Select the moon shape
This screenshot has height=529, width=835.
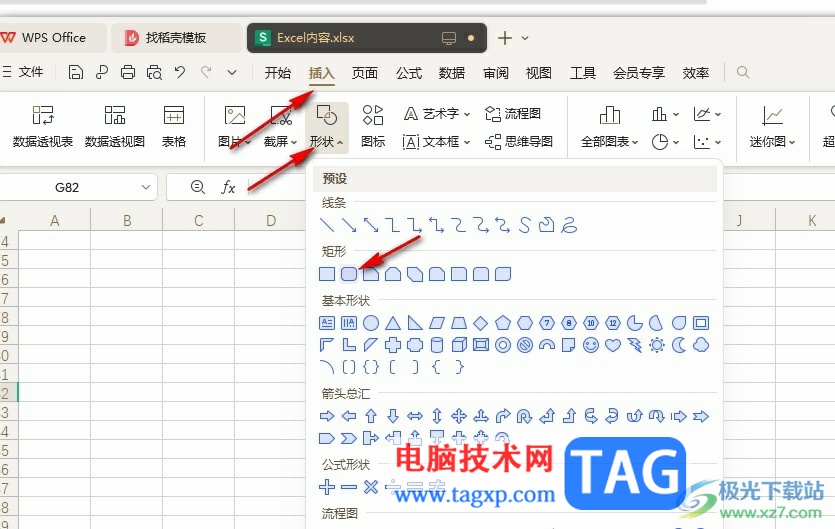coord(679,345)
